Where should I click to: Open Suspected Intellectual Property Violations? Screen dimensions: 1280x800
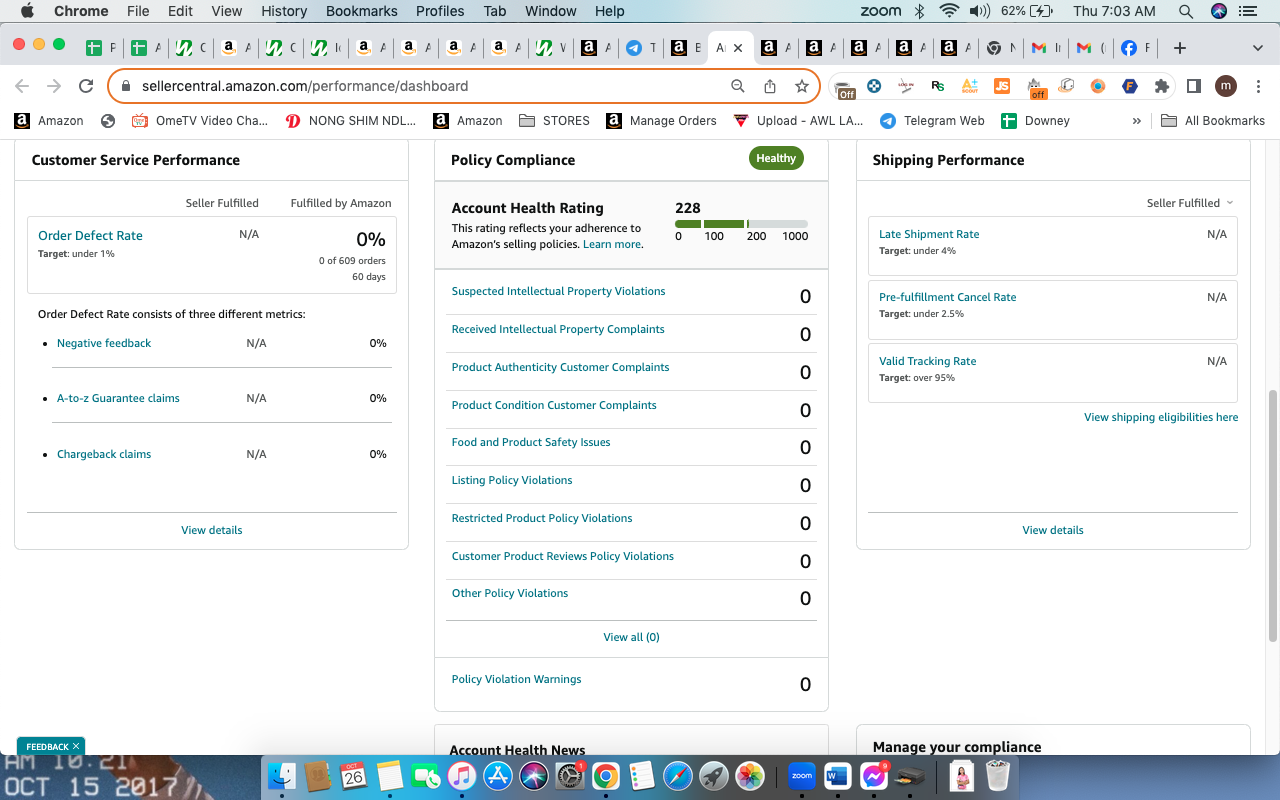coord(558,291)
